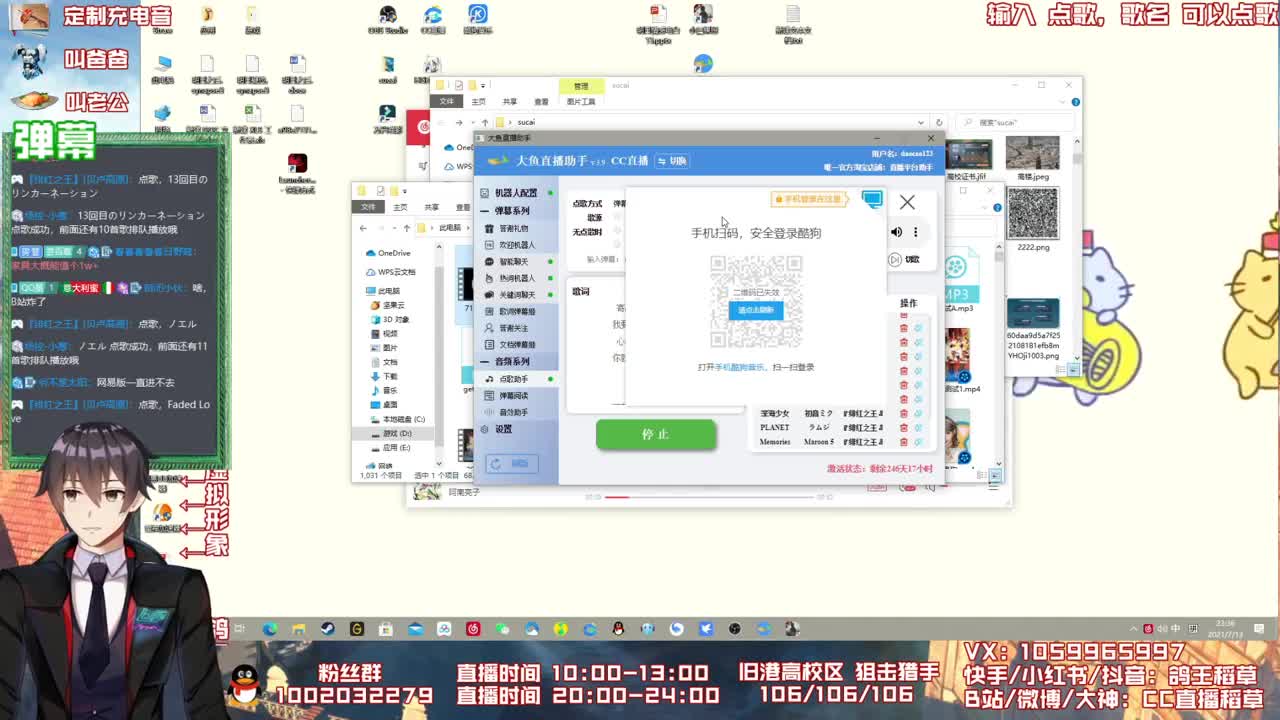
Task: Toggle the 机器人配置 green status dot
Action: click(550, 193)
